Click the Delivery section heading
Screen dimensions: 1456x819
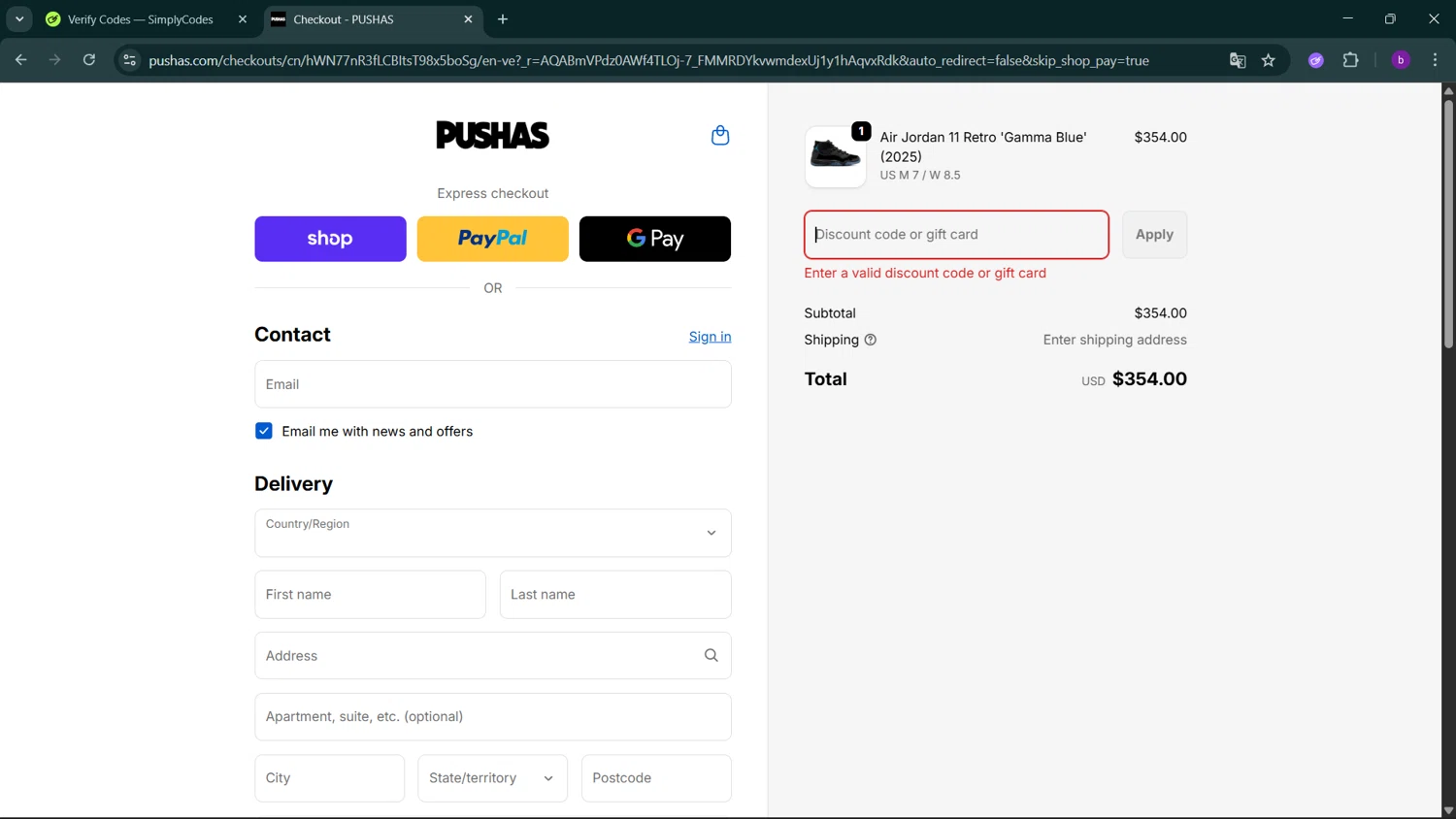tap(293, 484)
